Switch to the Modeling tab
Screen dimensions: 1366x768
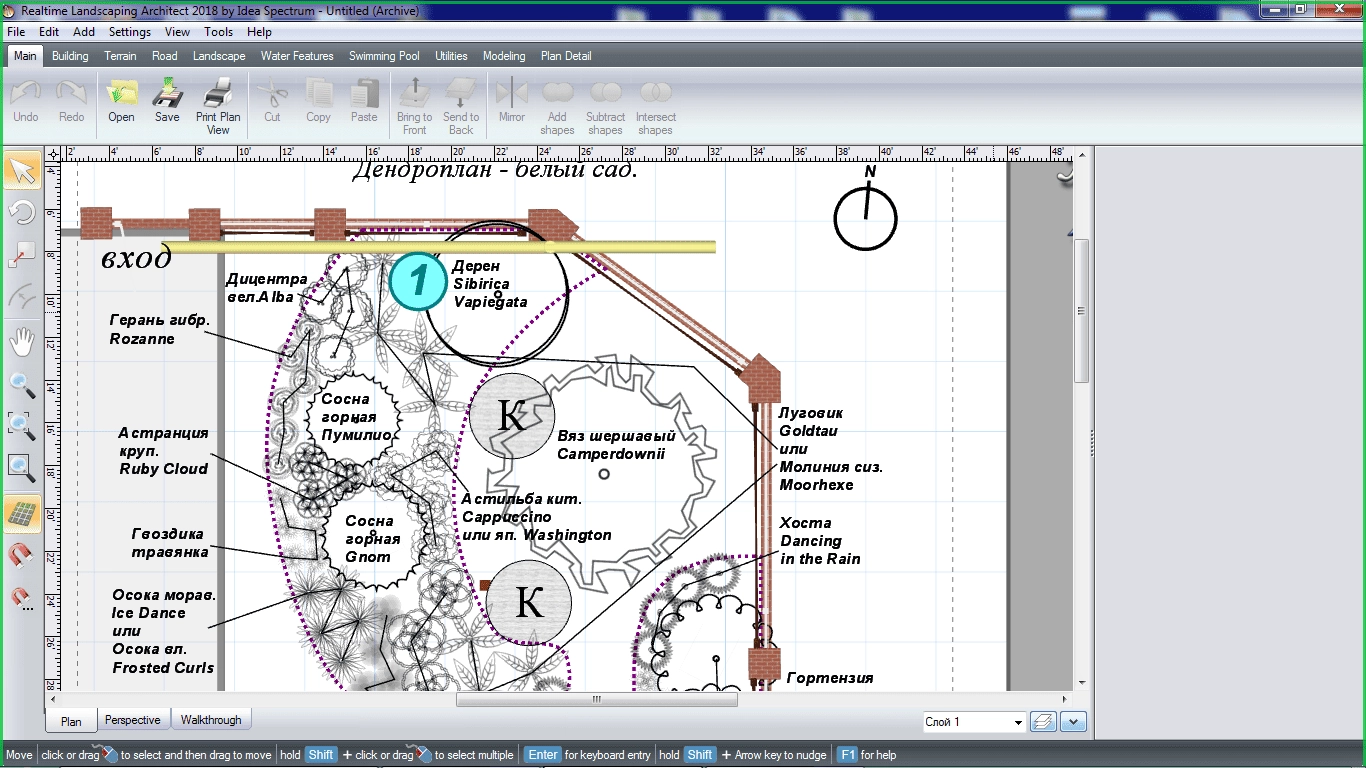(x=504, y=56)
